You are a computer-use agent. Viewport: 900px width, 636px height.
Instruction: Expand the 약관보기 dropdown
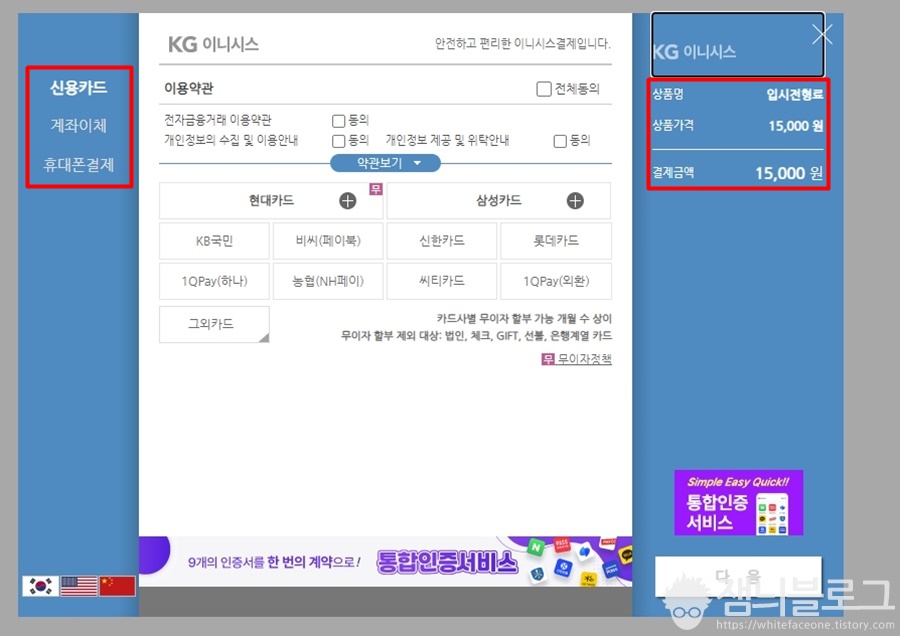pos(385,163)
